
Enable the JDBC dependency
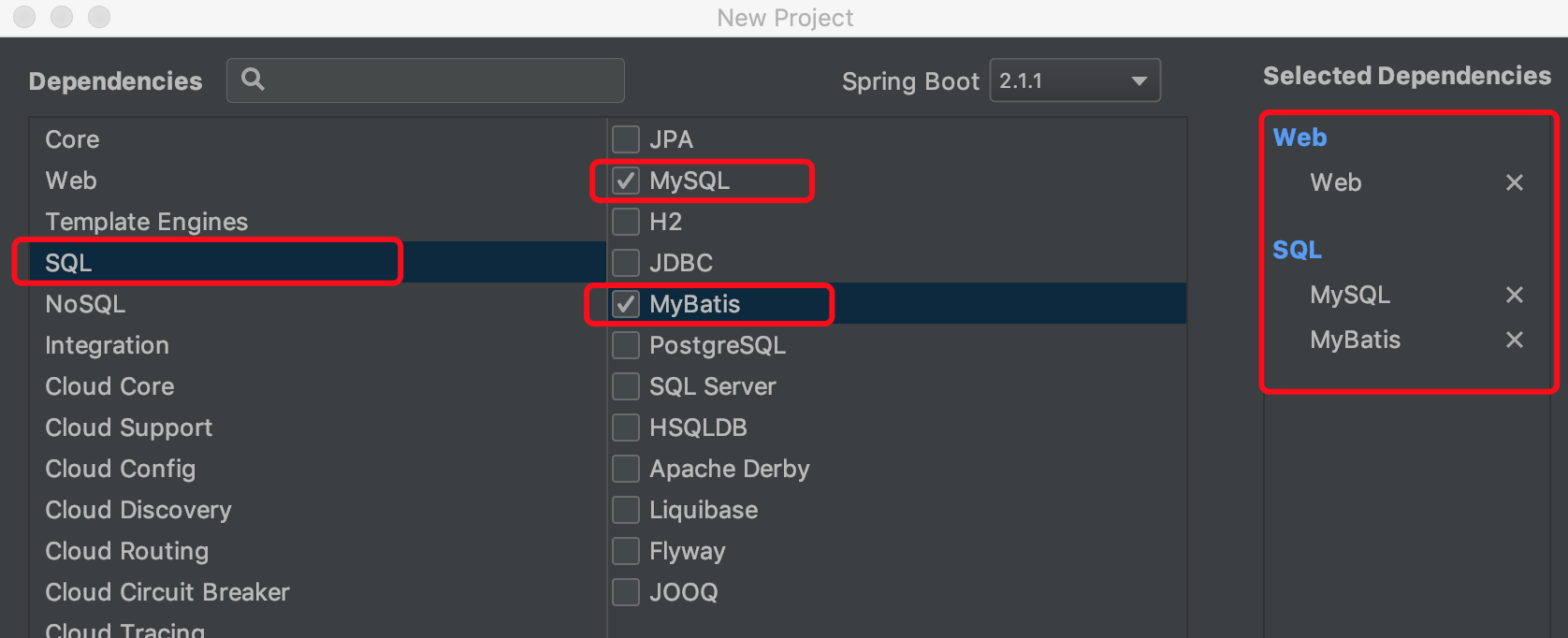(x=626, y=263)
